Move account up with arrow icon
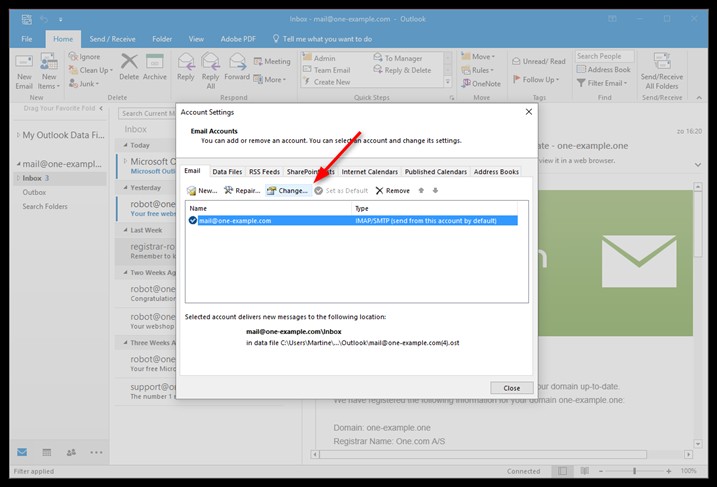Screen dimensions: 717x487 click(x=421, y=191)
